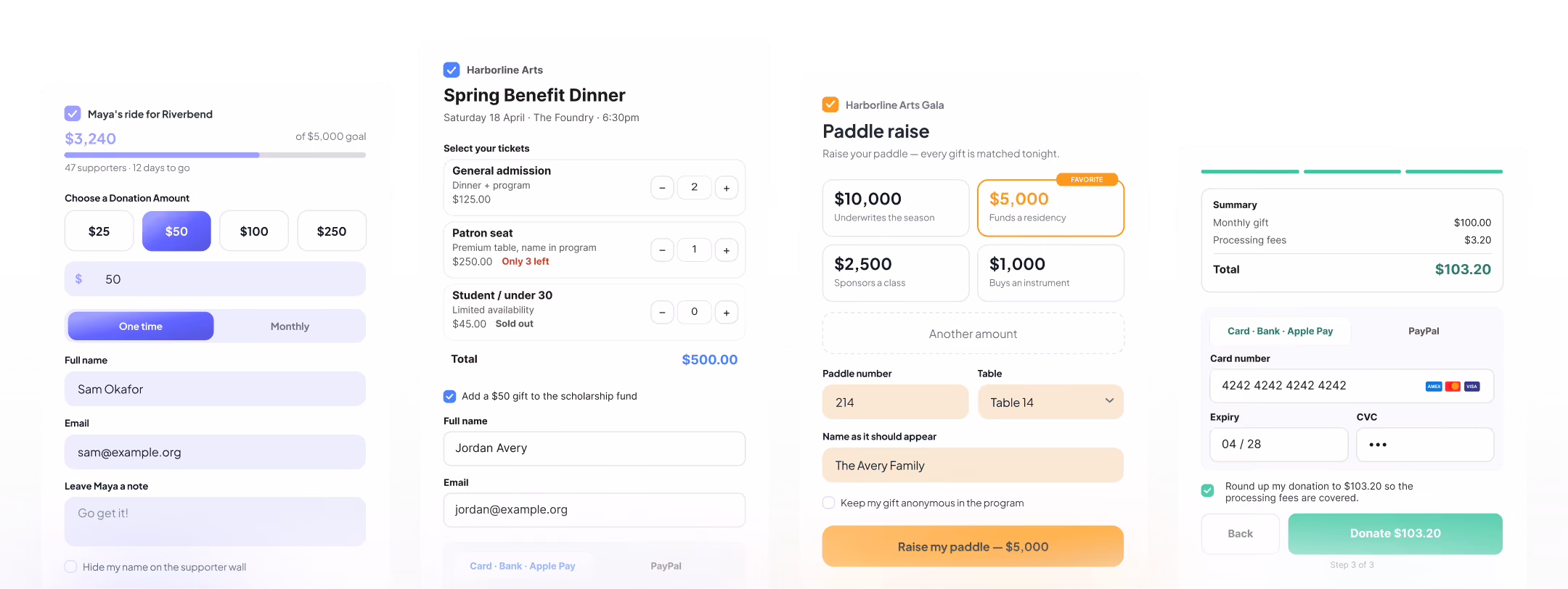Viewport: 1568px width, 589px height.
Task: Toggle the $50 scholarship fund gift checkbox
Action: 449,396
